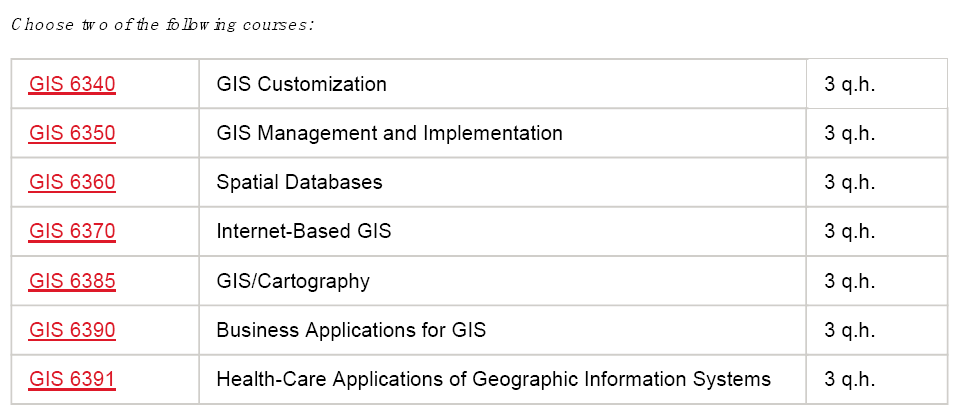Open the GIS 6370 course link

click(x=72, y=231)
